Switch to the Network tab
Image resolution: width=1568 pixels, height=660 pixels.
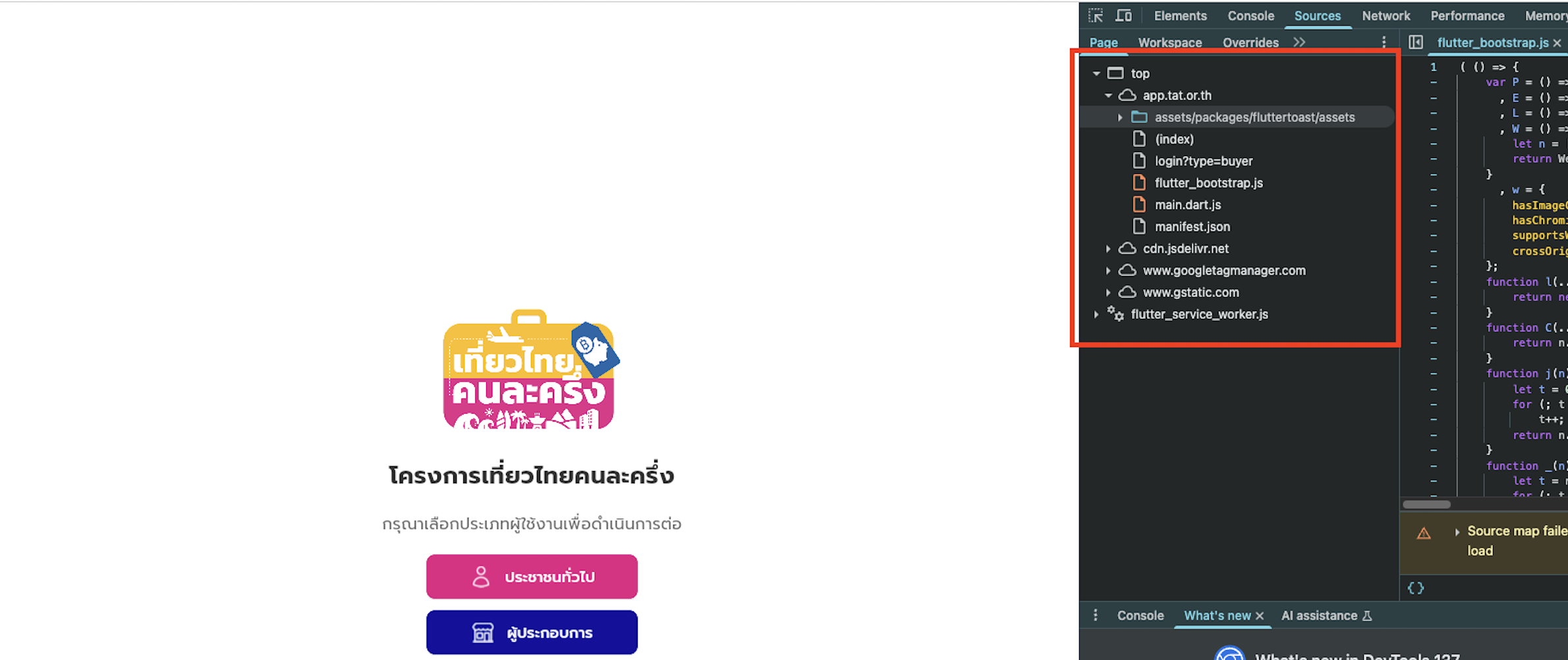pos(1386,16)
